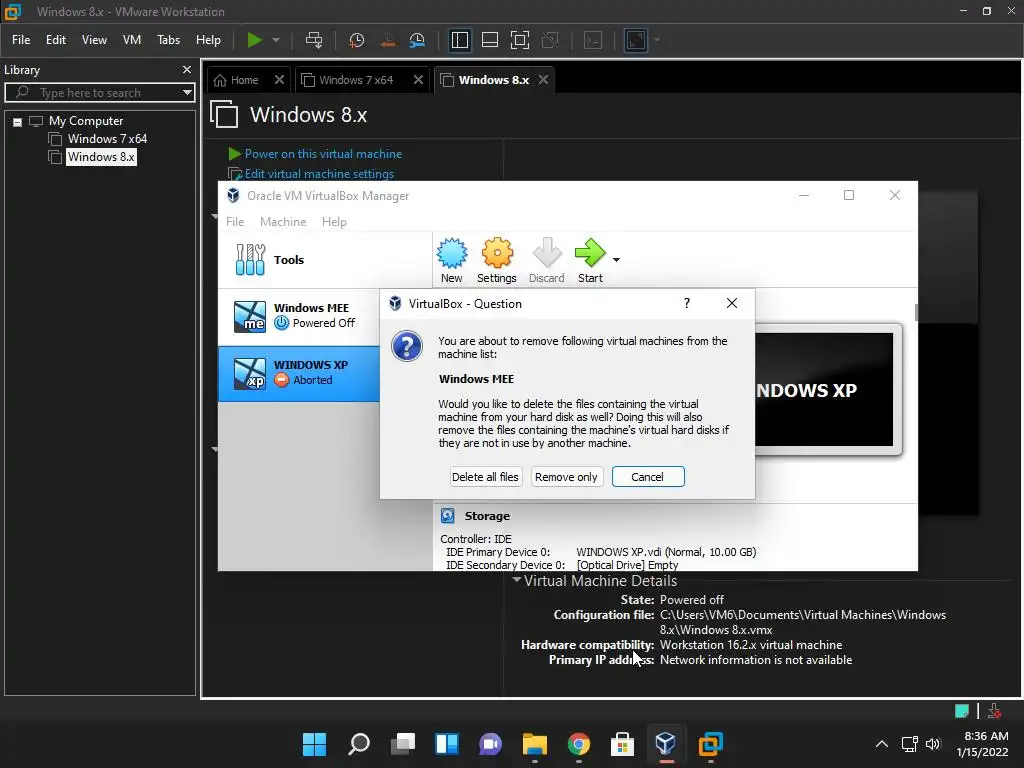Click the Discard icon in VirtualBox
This screenshot has height=768, width=1024.
coord(547,260)
